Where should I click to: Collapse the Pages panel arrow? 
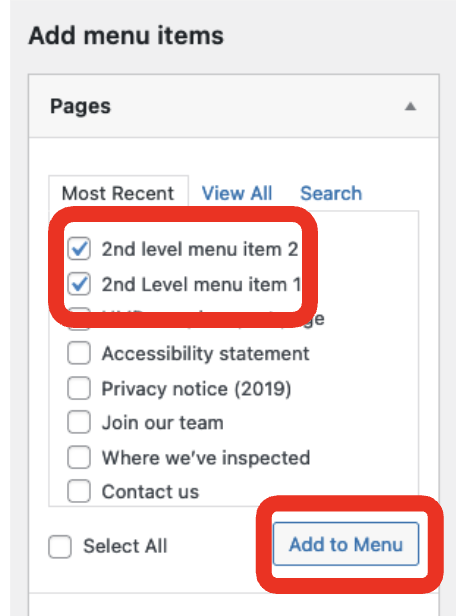pos(410,106)
